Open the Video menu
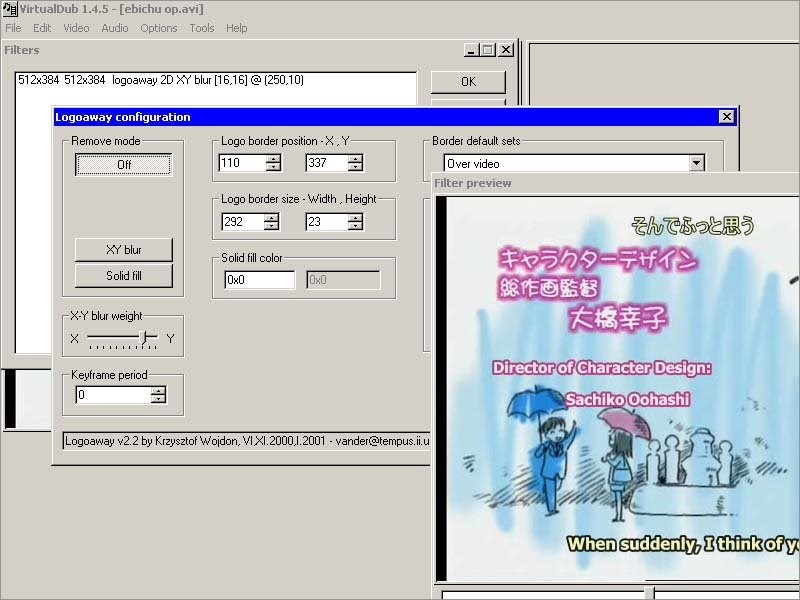800x600 pixels. click(76, 28)
